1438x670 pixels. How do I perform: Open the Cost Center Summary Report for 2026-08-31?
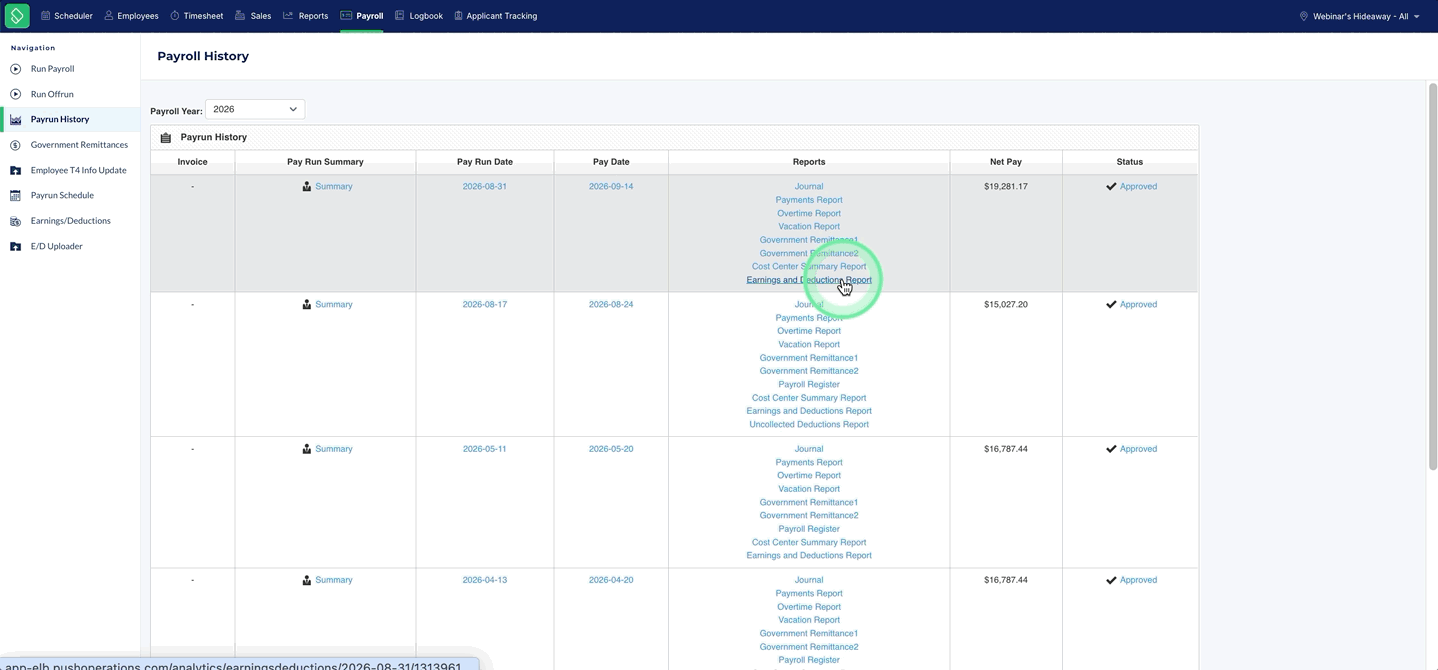(809, 267)
